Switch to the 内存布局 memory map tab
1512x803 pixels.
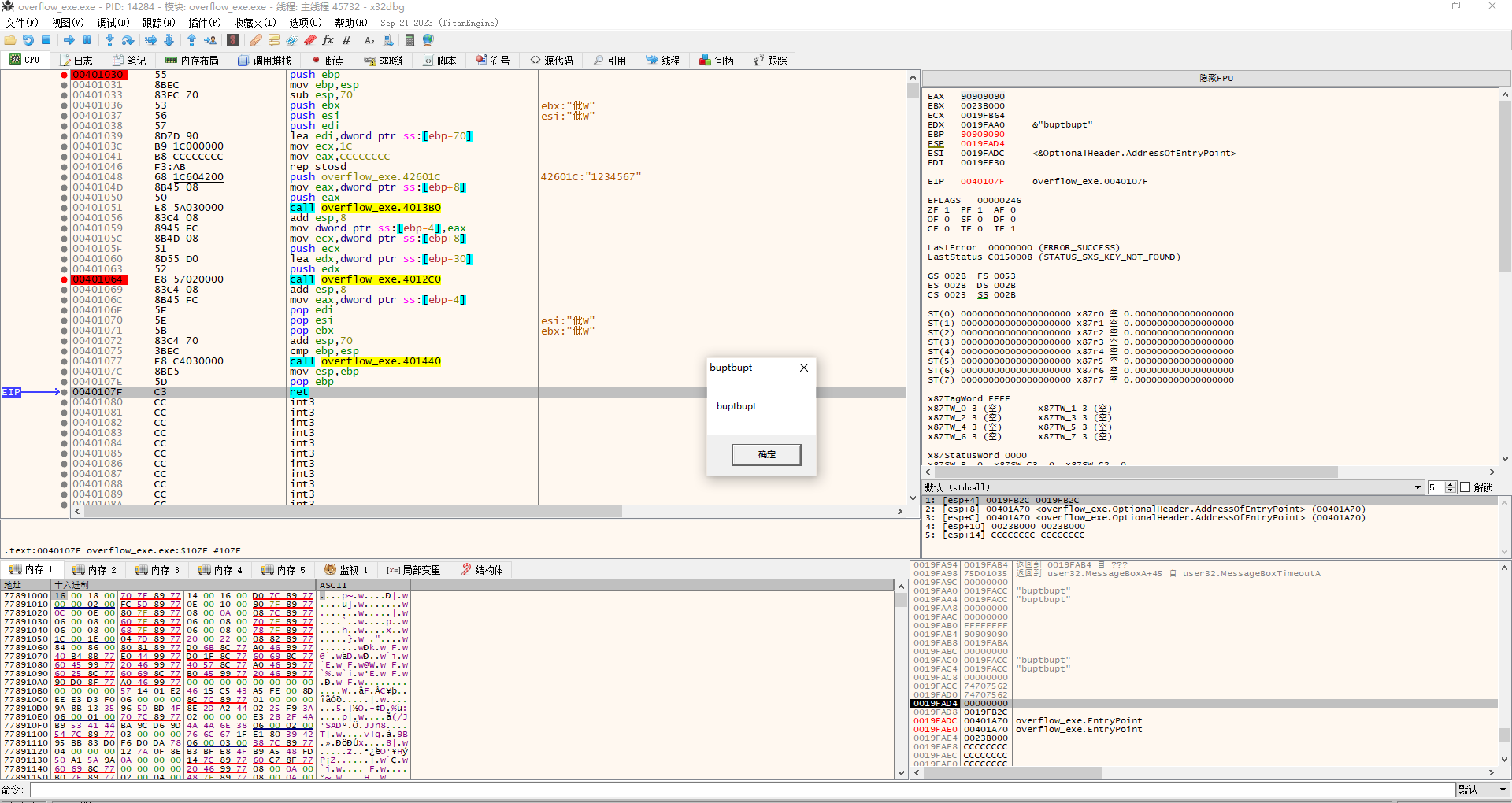pyautogui.click(x=193, y=61)
